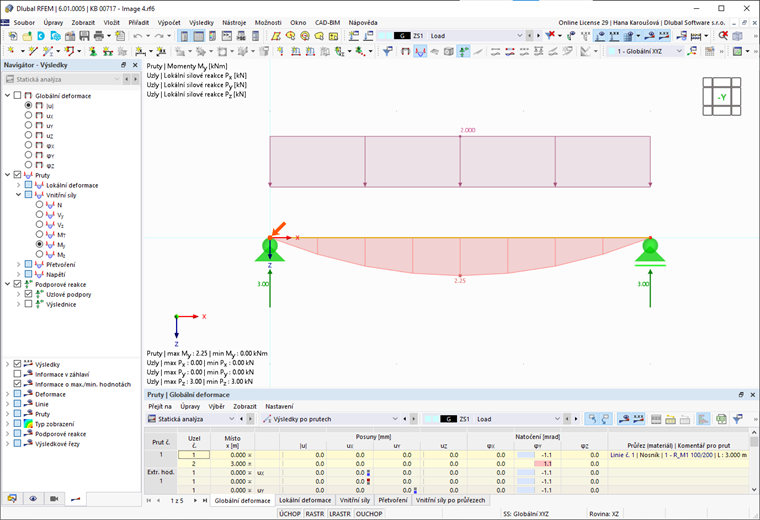Click the red X magnifier icon in top toolbar

(x=723, y=36)
